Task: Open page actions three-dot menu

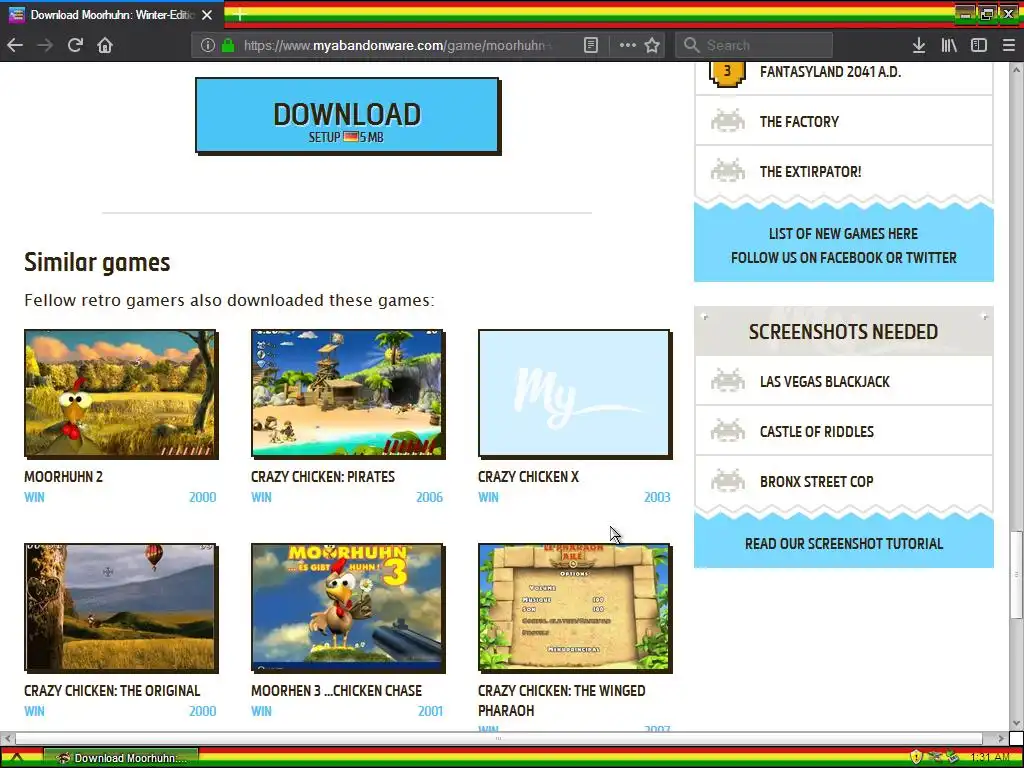Action: click(x=628, y=45)
